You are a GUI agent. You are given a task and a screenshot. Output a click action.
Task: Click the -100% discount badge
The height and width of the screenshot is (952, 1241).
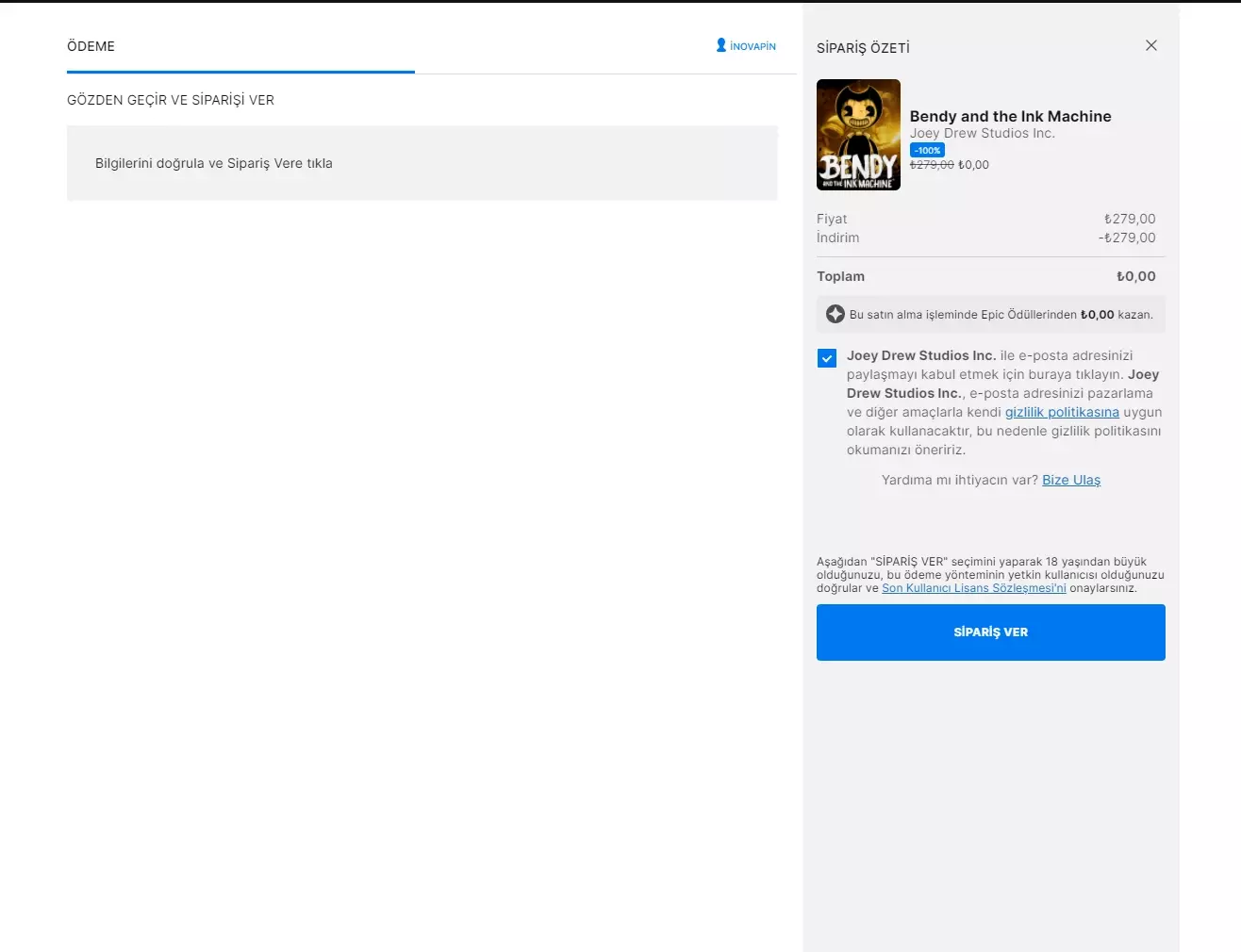pyautogui.click(x=927, y=150)
